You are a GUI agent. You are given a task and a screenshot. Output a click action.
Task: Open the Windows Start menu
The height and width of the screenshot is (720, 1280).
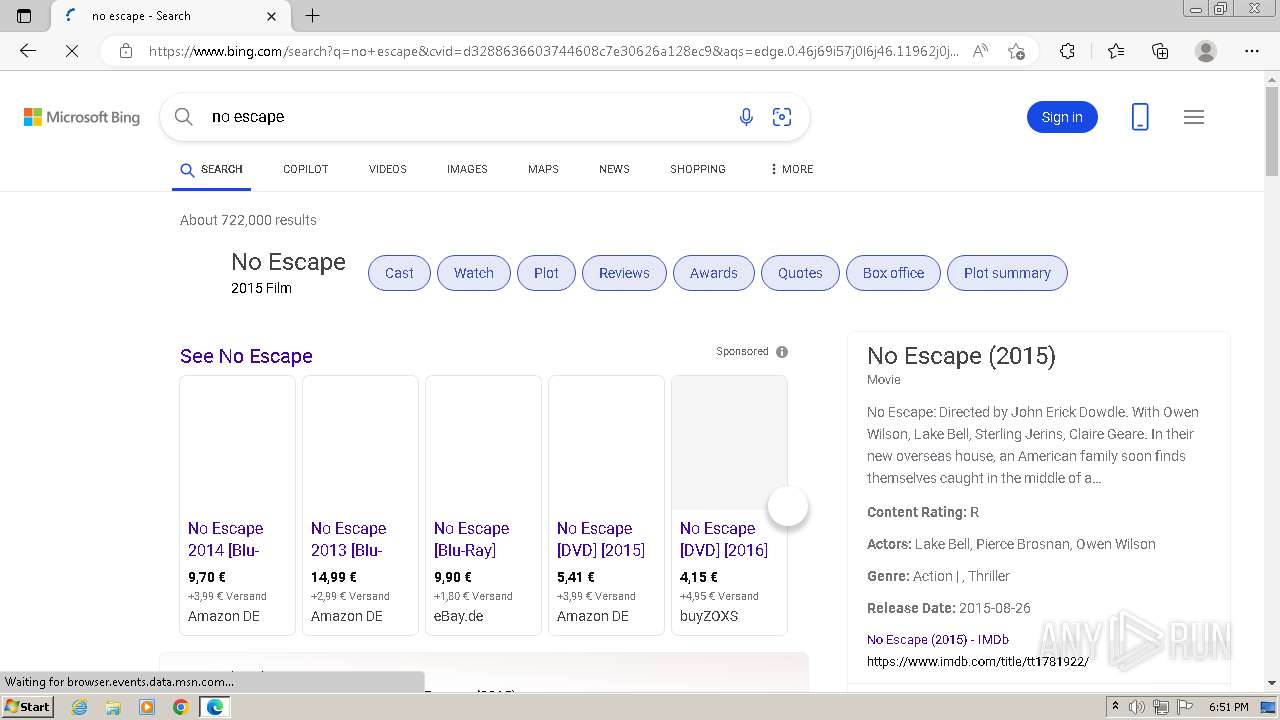[x=27, y=707]
